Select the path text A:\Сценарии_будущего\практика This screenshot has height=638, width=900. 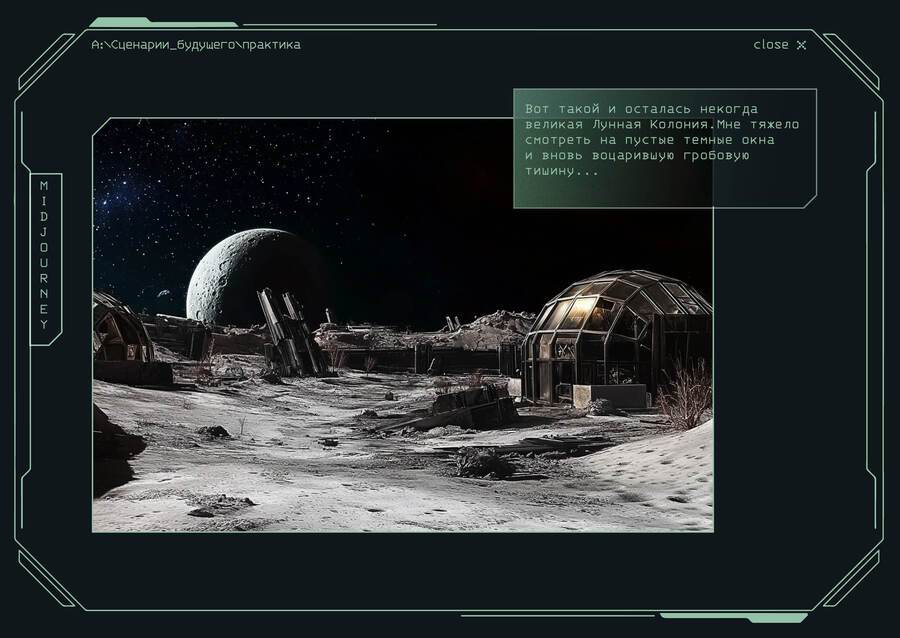[196, 45]
